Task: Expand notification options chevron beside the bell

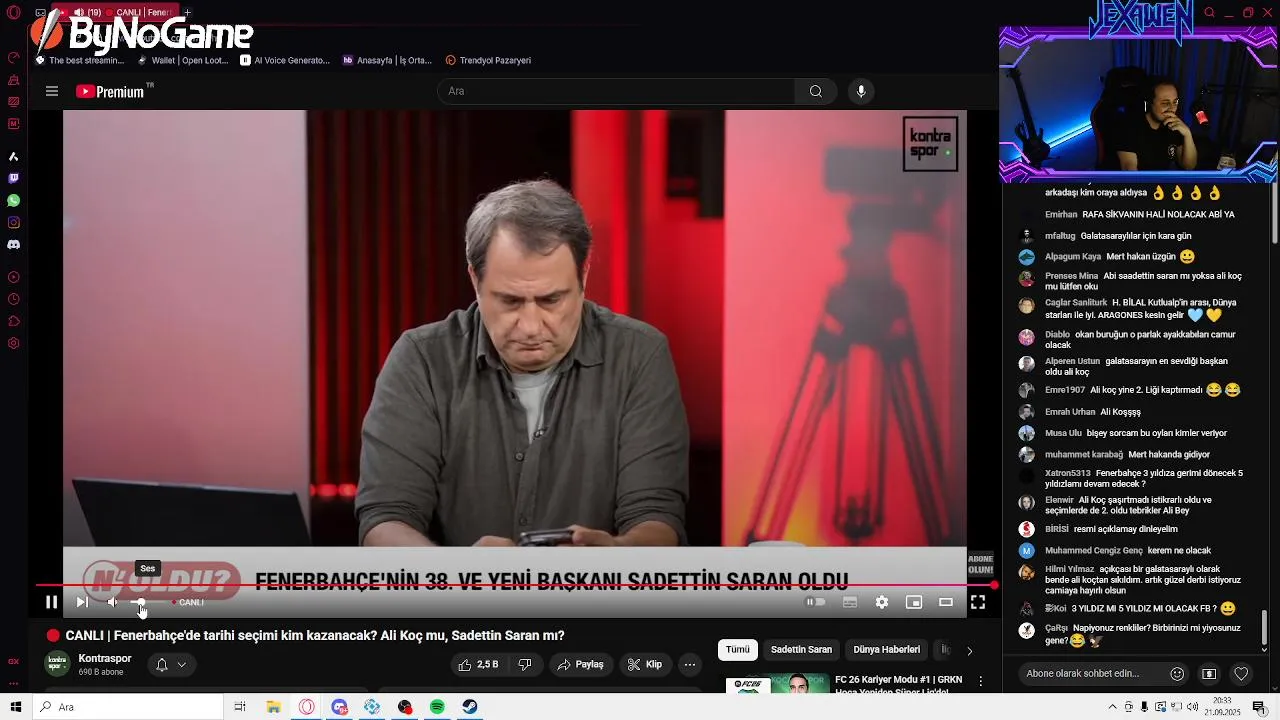Action: click(182, 664)
